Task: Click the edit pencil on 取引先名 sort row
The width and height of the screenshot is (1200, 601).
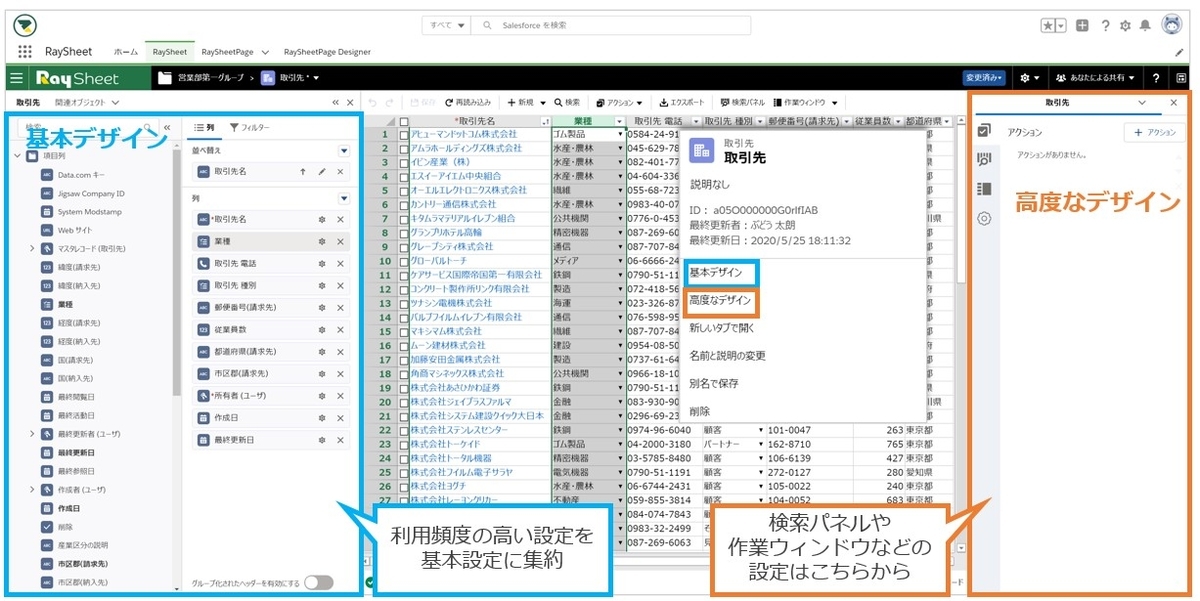Action: 322,172
